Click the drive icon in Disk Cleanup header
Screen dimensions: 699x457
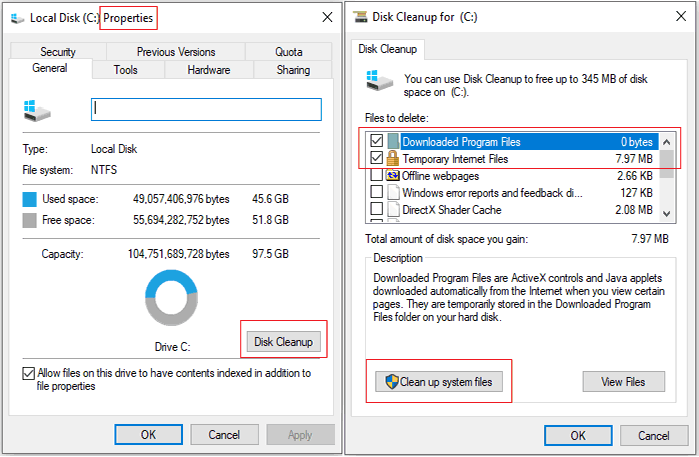point(379,80)
